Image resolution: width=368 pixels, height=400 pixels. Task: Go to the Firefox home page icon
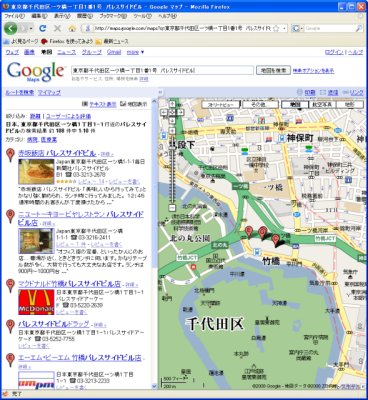click(72, 29)
